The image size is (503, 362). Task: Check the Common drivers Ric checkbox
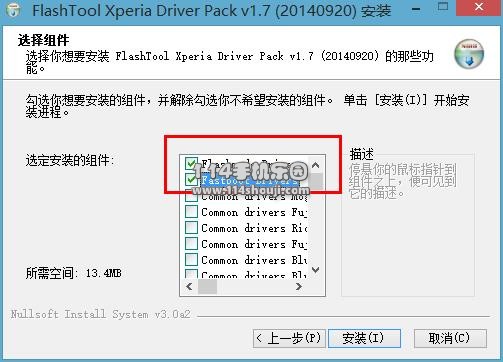[x=191, y=228]
